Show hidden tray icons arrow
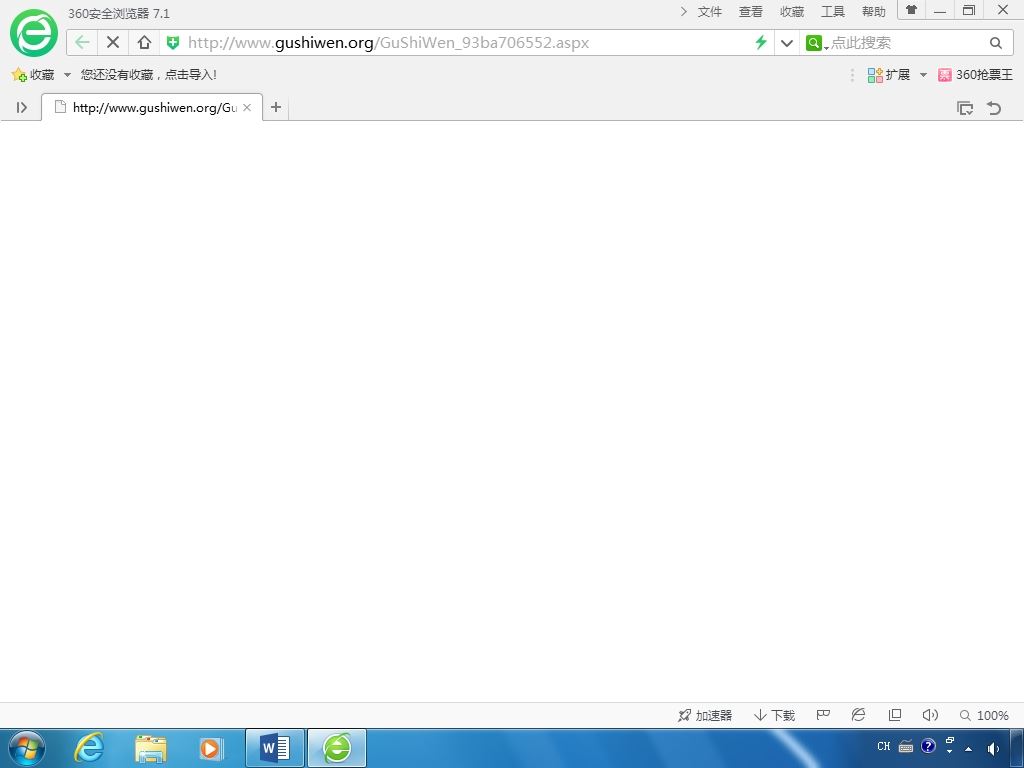 point(968,749)
